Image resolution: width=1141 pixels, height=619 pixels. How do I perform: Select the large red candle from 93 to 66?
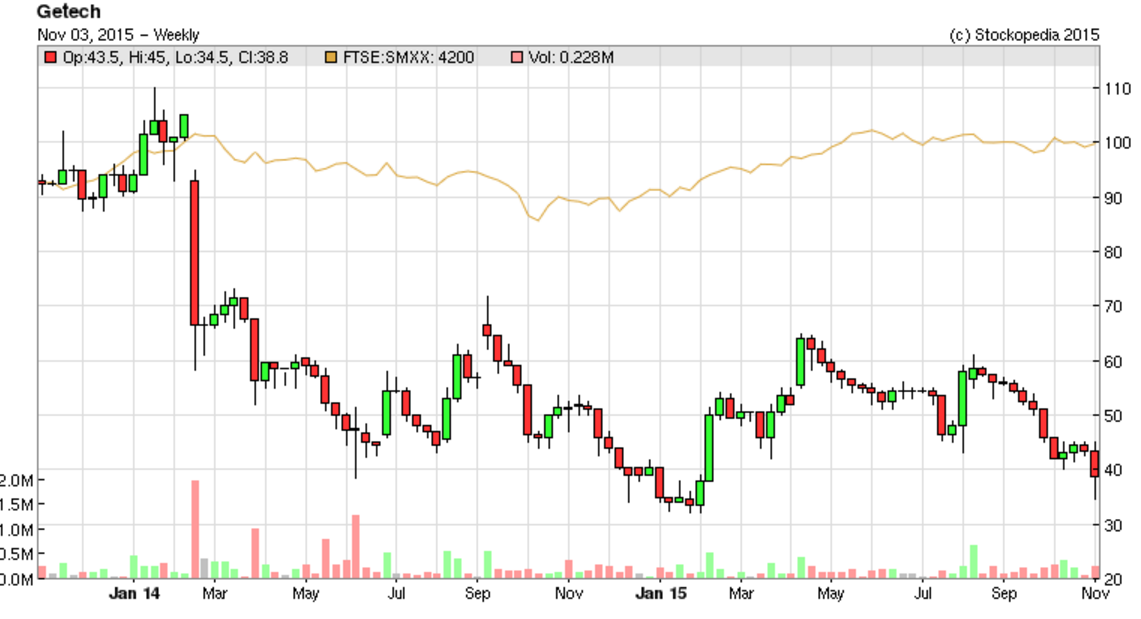[195, 253]
